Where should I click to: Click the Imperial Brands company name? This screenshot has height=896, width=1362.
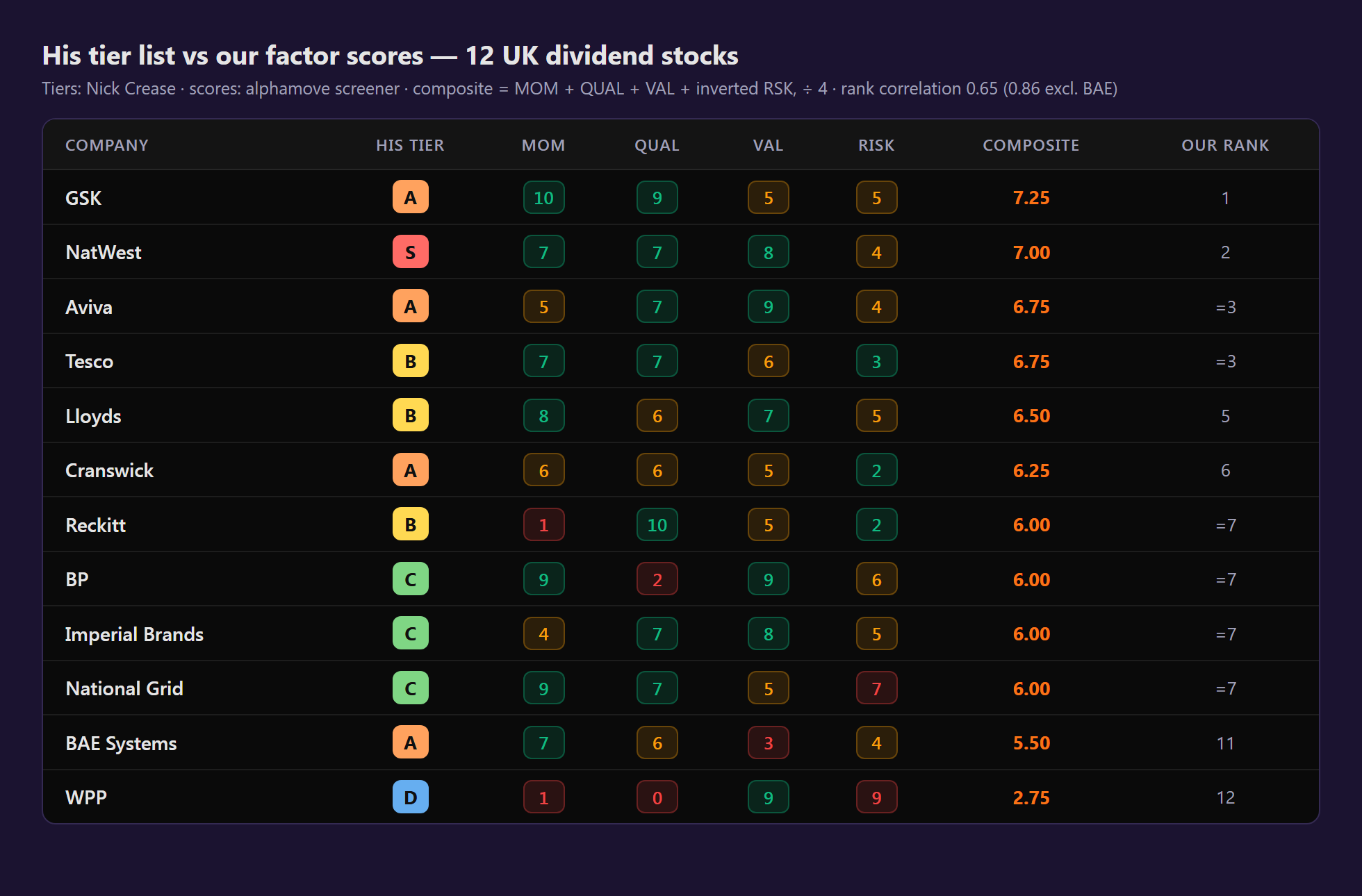pyautogui.click(x=134, y=634)
